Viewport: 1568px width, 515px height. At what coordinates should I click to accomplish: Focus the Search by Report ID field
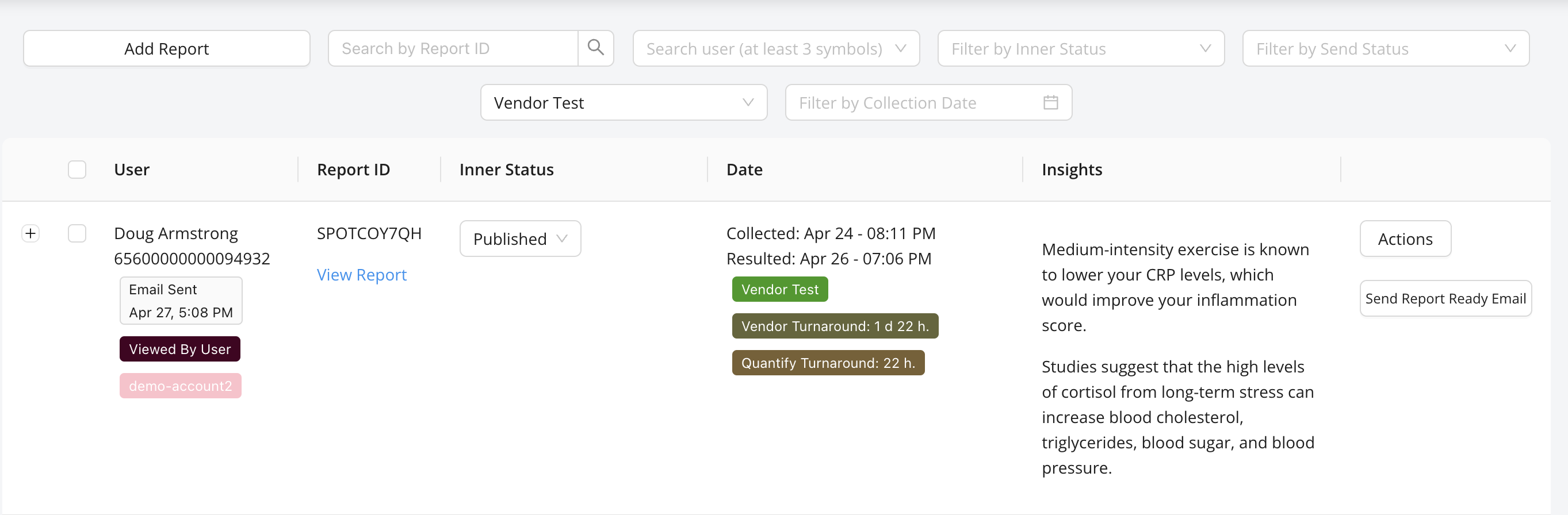[x=453, y=49]
